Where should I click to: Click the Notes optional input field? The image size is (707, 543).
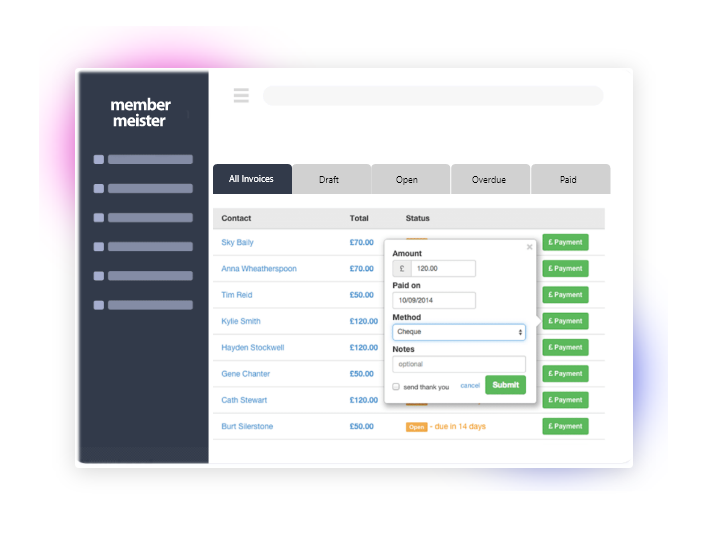(459, 364)
